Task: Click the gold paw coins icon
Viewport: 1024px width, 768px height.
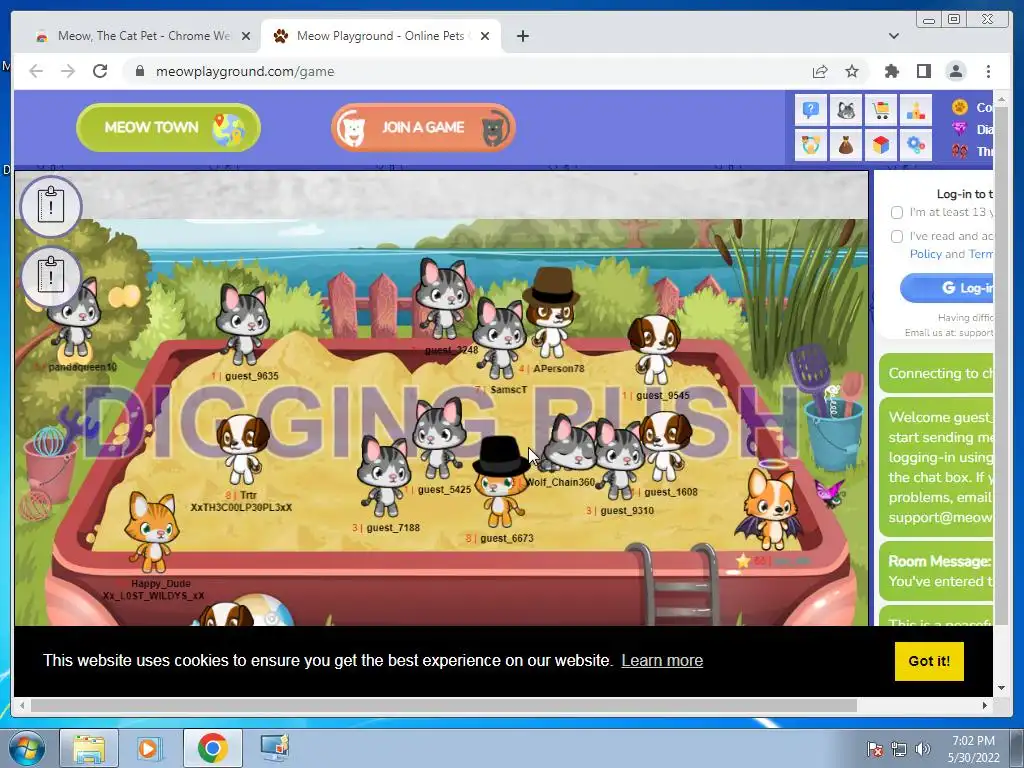Action: point(960,106)
